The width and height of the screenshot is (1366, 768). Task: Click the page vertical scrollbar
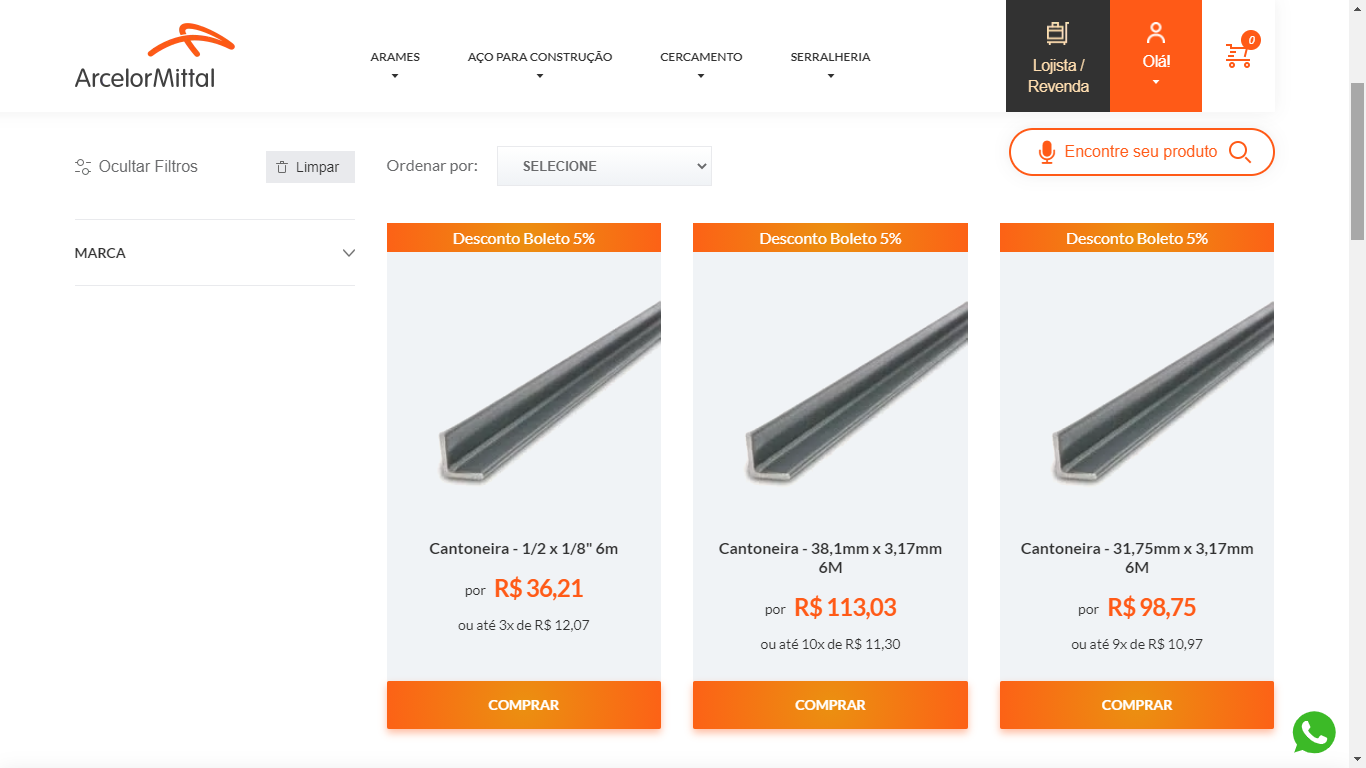pyautogui.click(x=1357, y=160)
